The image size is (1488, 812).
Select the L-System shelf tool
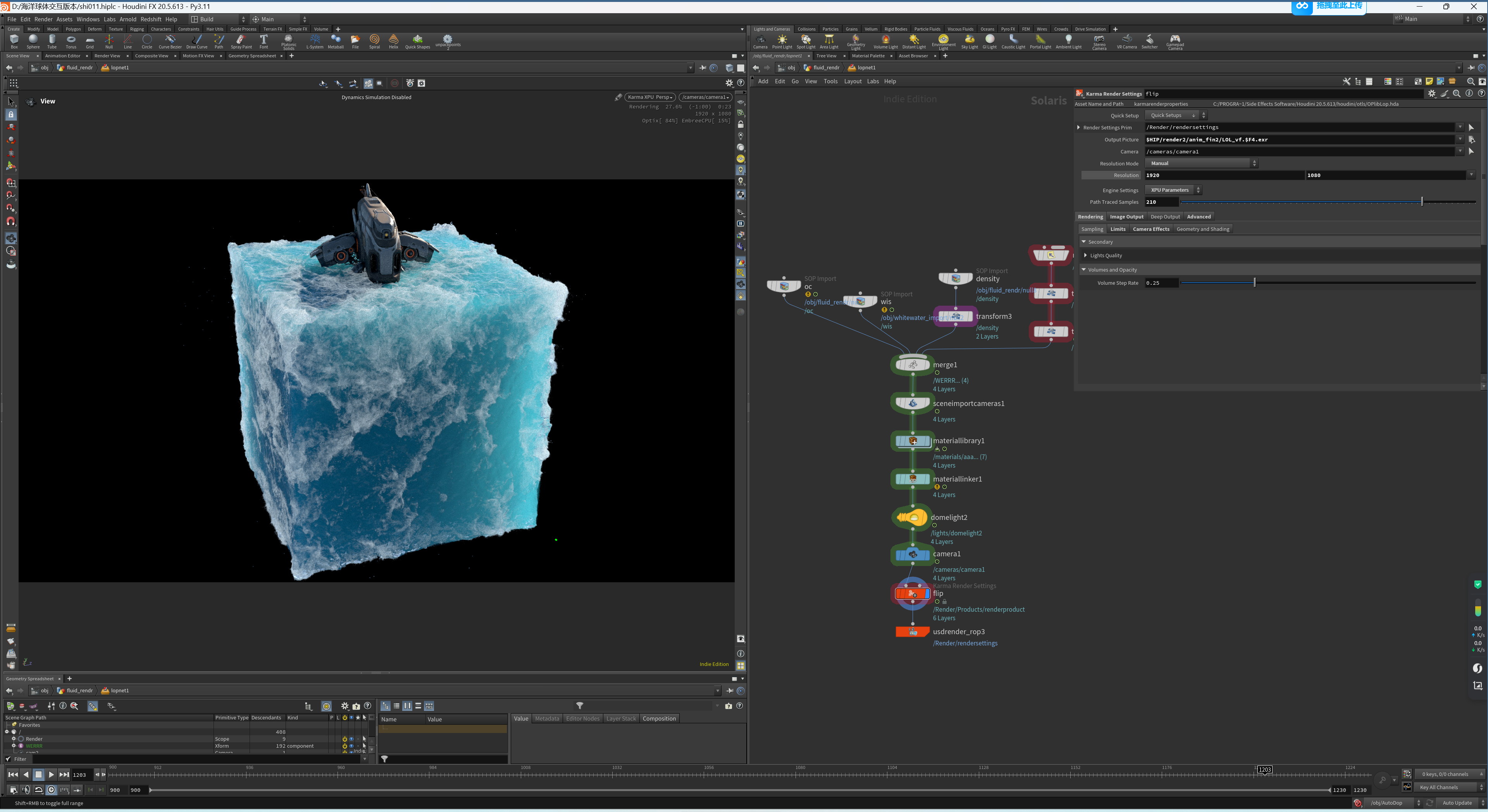tap(315, 40)
